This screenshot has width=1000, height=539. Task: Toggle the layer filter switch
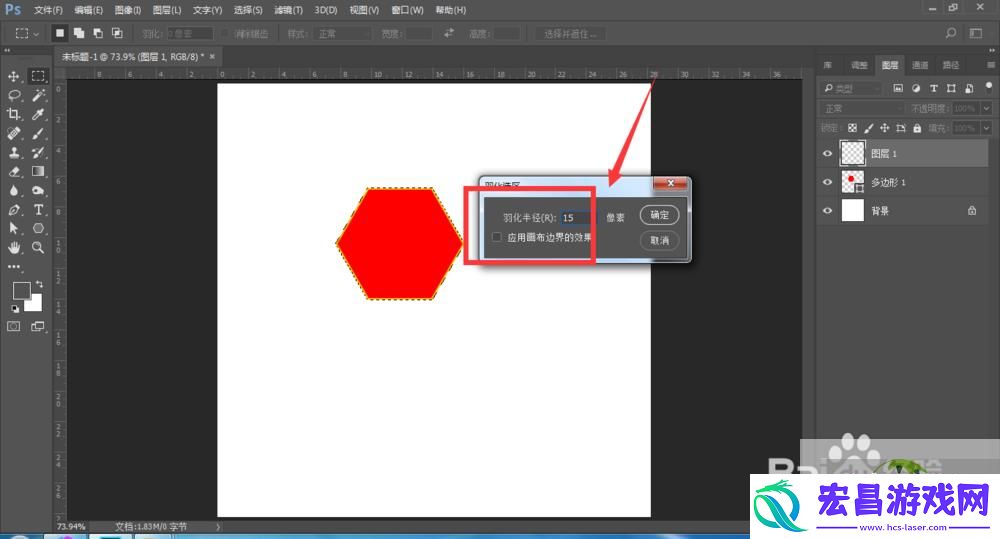point(989,85)
